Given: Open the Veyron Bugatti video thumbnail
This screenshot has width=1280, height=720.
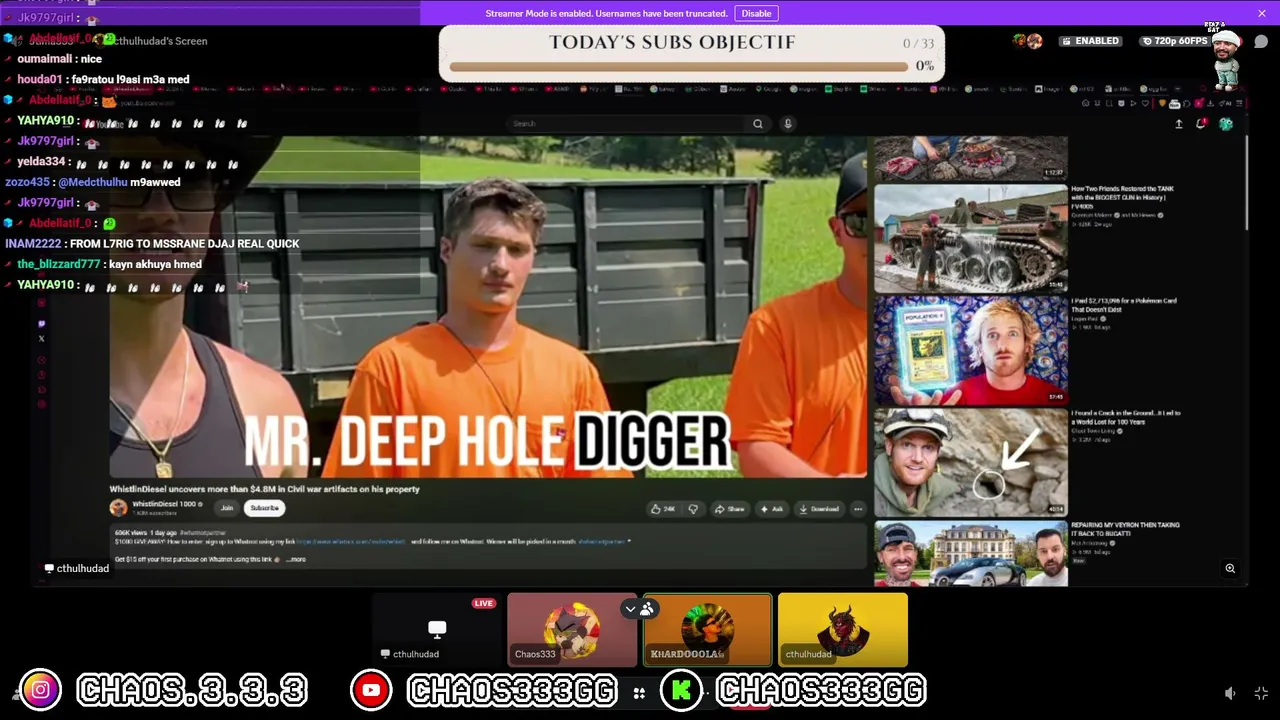Looking at the screenshot, I should click(971, 553).
